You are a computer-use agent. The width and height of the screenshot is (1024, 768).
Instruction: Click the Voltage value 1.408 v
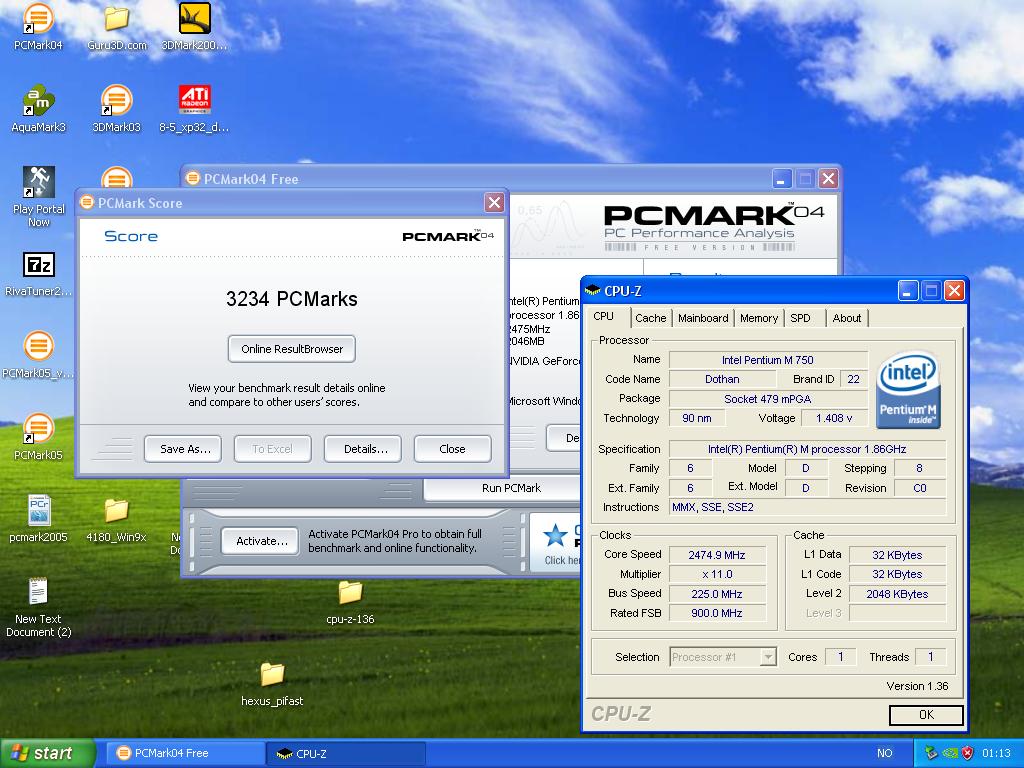pyautogui.click(x=834, y=418)
